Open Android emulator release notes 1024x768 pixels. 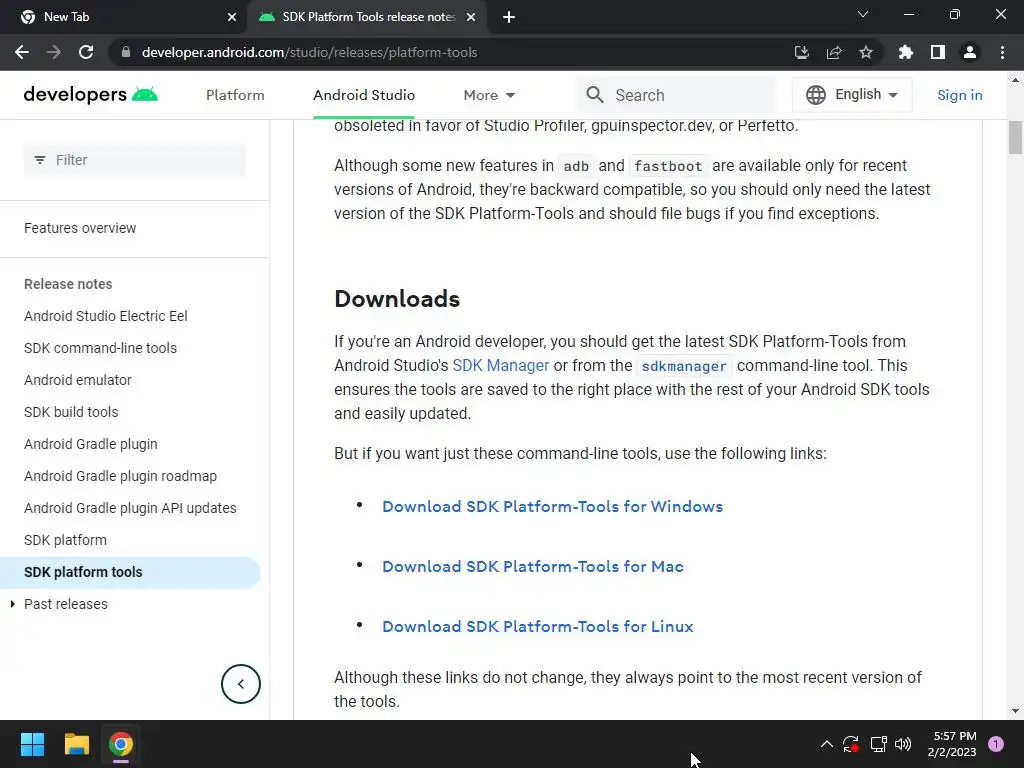point(77,380)
